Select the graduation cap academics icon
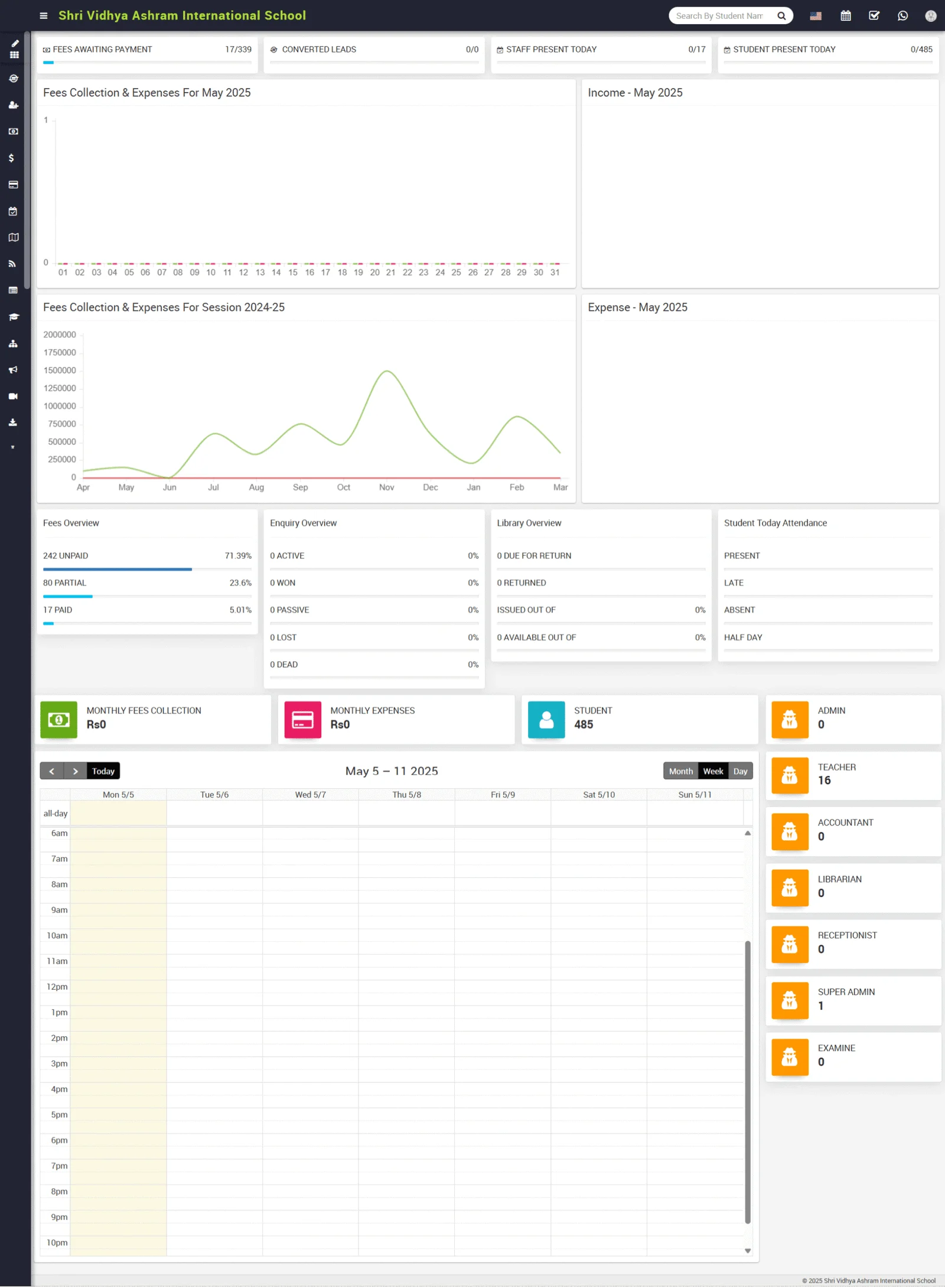Viewport: 945px width, 1288px height. pyautogui.click(x=14, y=317)
